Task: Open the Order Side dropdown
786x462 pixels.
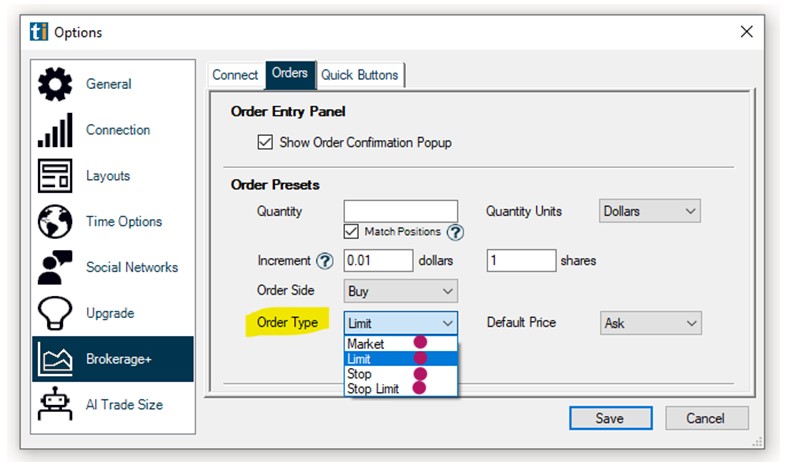Action: (400, 292)
